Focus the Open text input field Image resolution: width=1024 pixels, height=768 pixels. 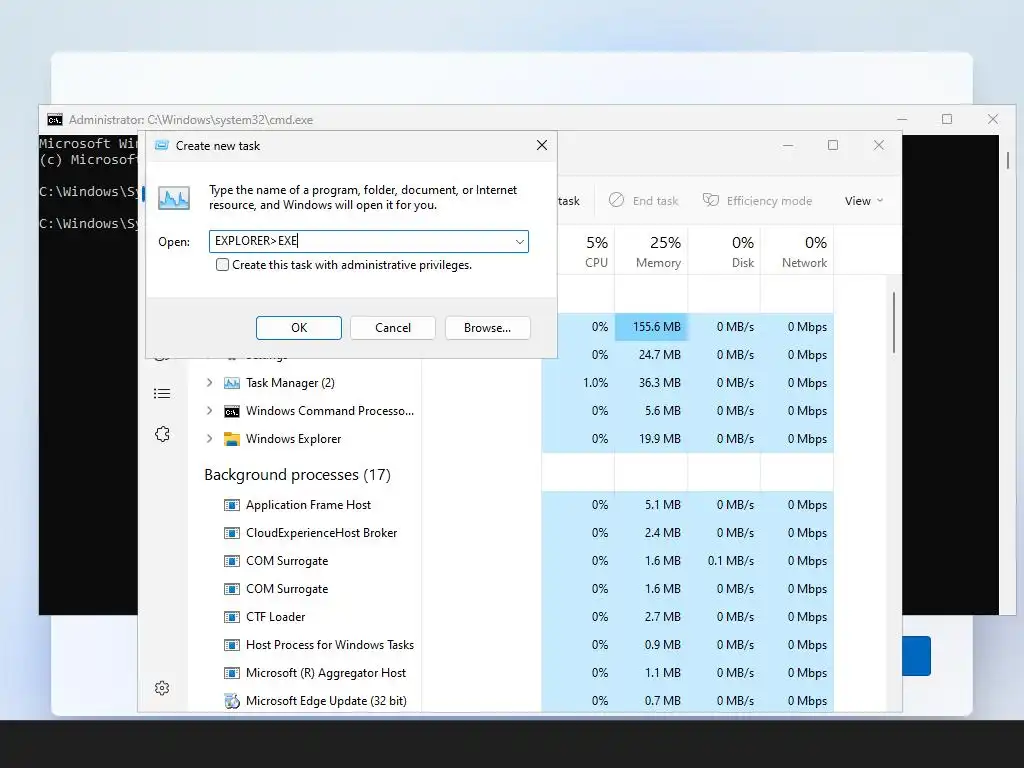(x=368, y=242)
